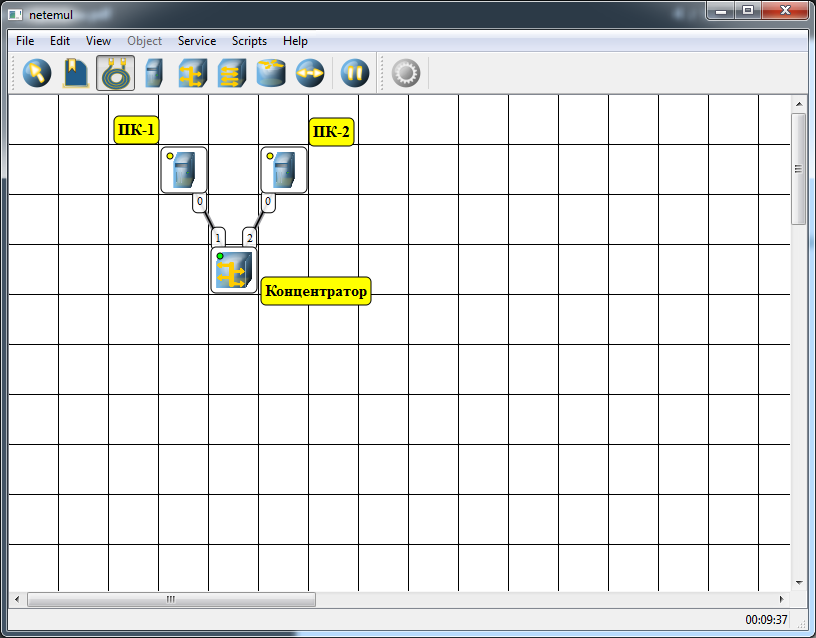The image size is (816, 638).
Task: Select the hub device on canvas
Action: 234,270
